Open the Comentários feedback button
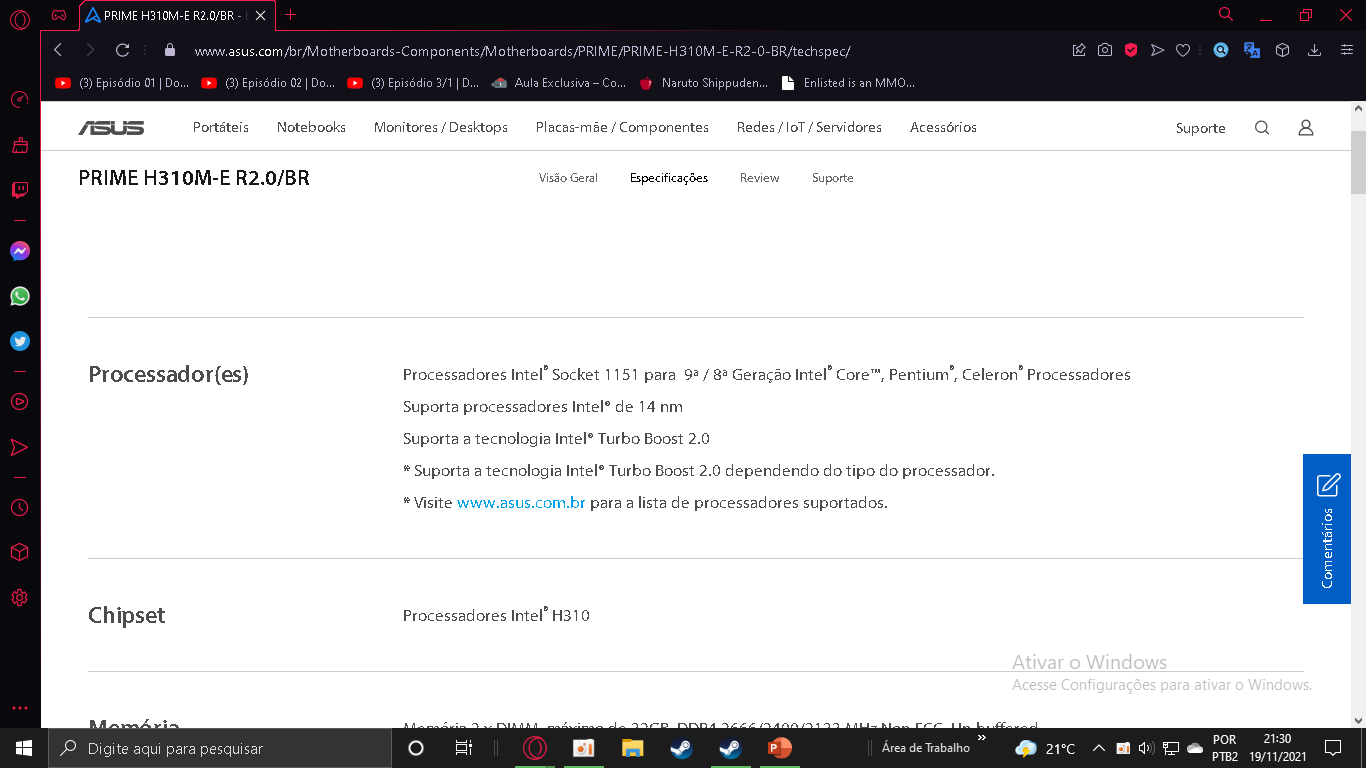Screen dimensions: 1366x768 click(x=1327, y=529)
